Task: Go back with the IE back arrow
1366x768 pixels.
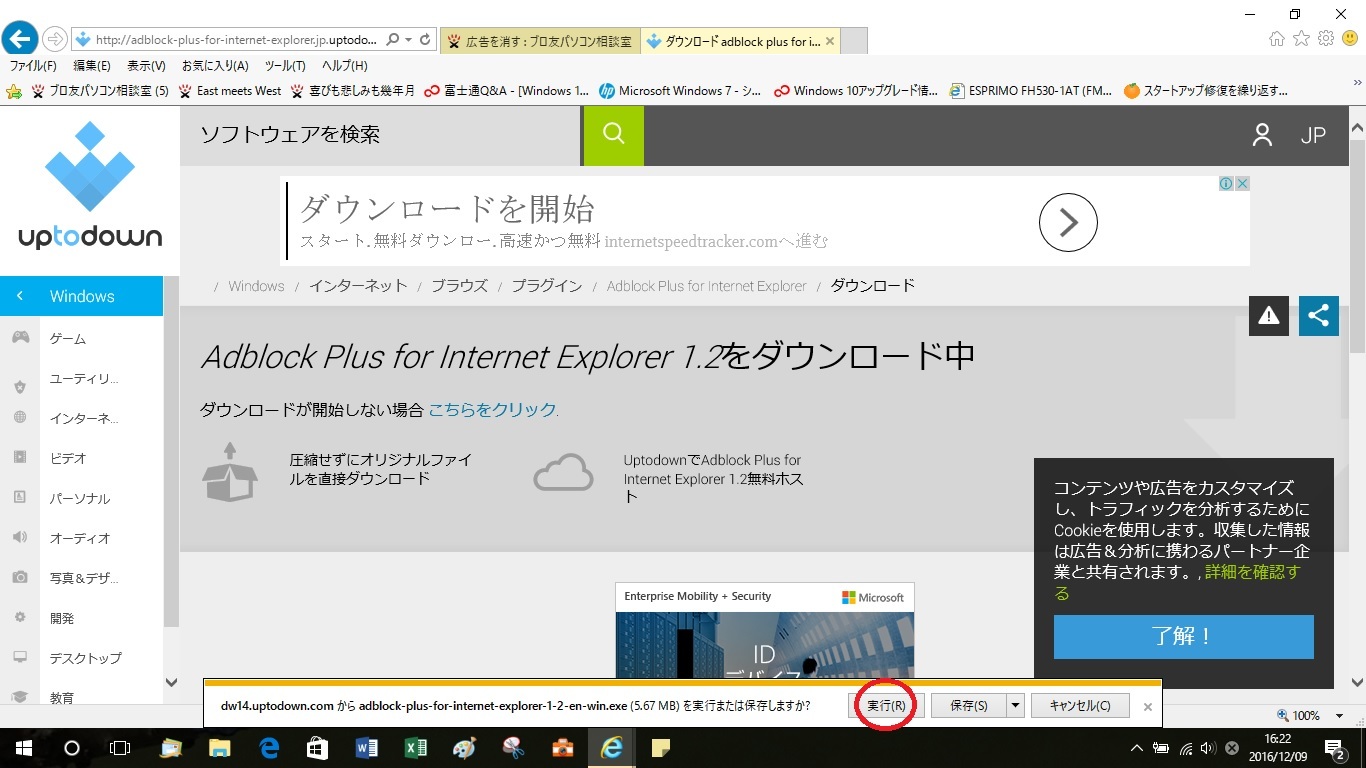Action: pos(20,39)
